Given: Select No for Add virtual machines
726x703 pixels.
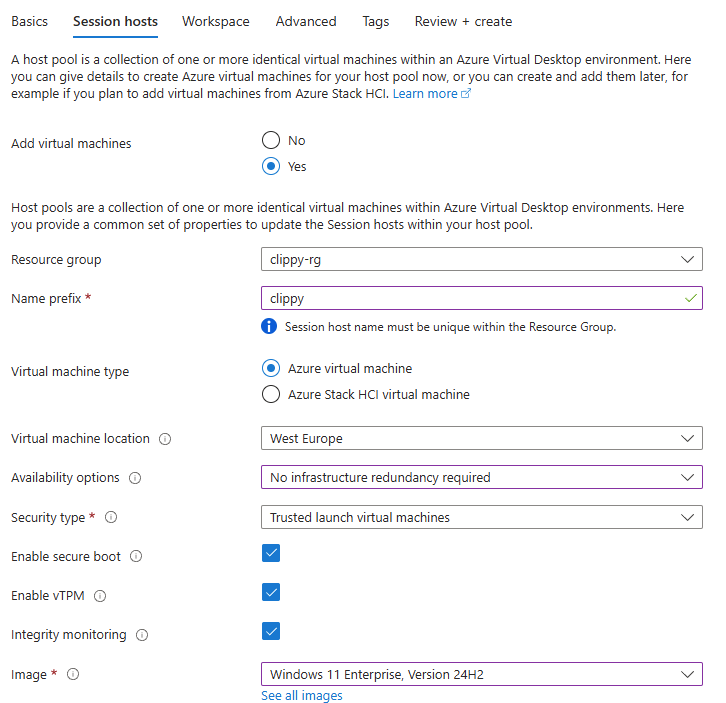Looking at the screenshot, I should (x=271, y=140).
